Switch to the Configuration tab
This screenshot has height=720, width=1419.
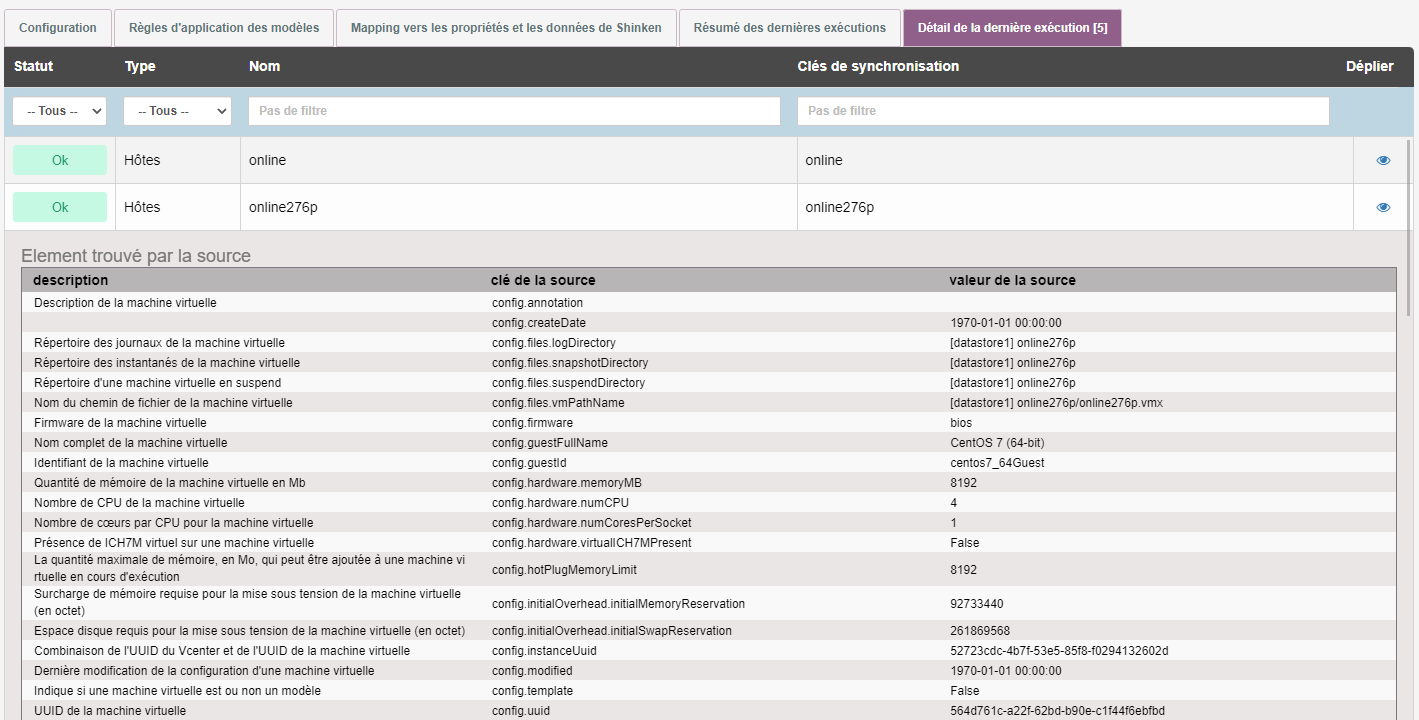(x=58, y=28)
